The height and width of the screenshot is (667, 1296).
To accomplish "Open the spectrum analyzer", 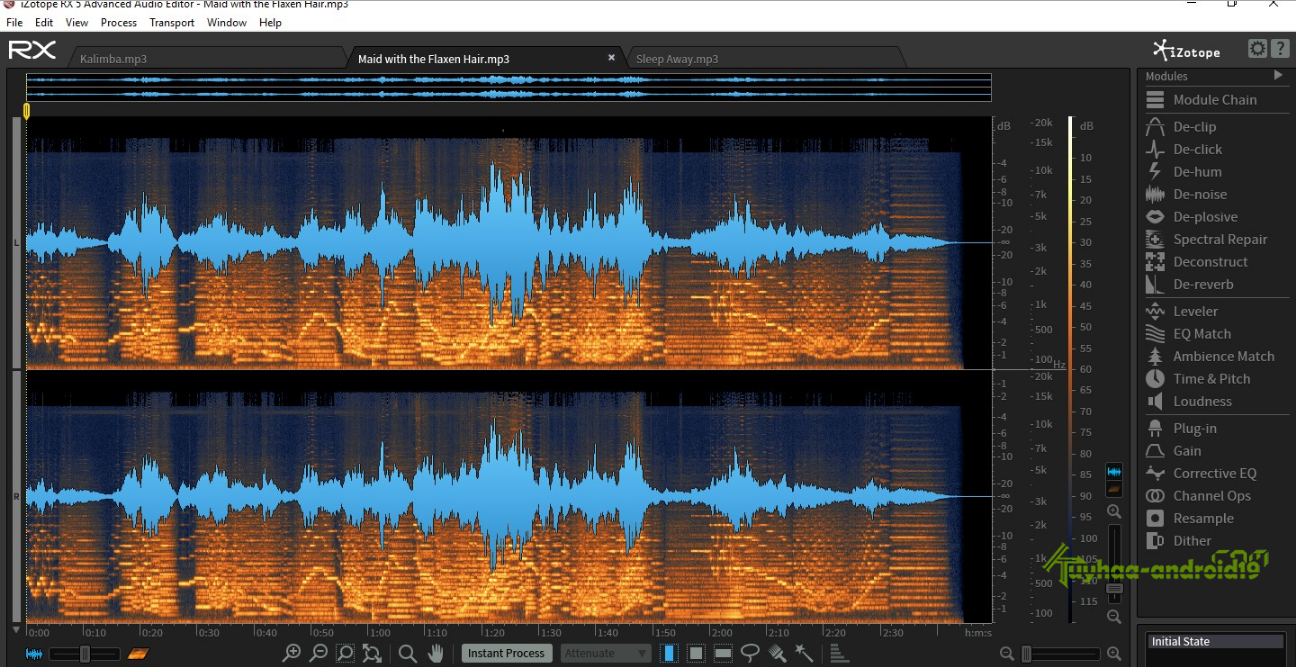I will [x=839, y=654].
